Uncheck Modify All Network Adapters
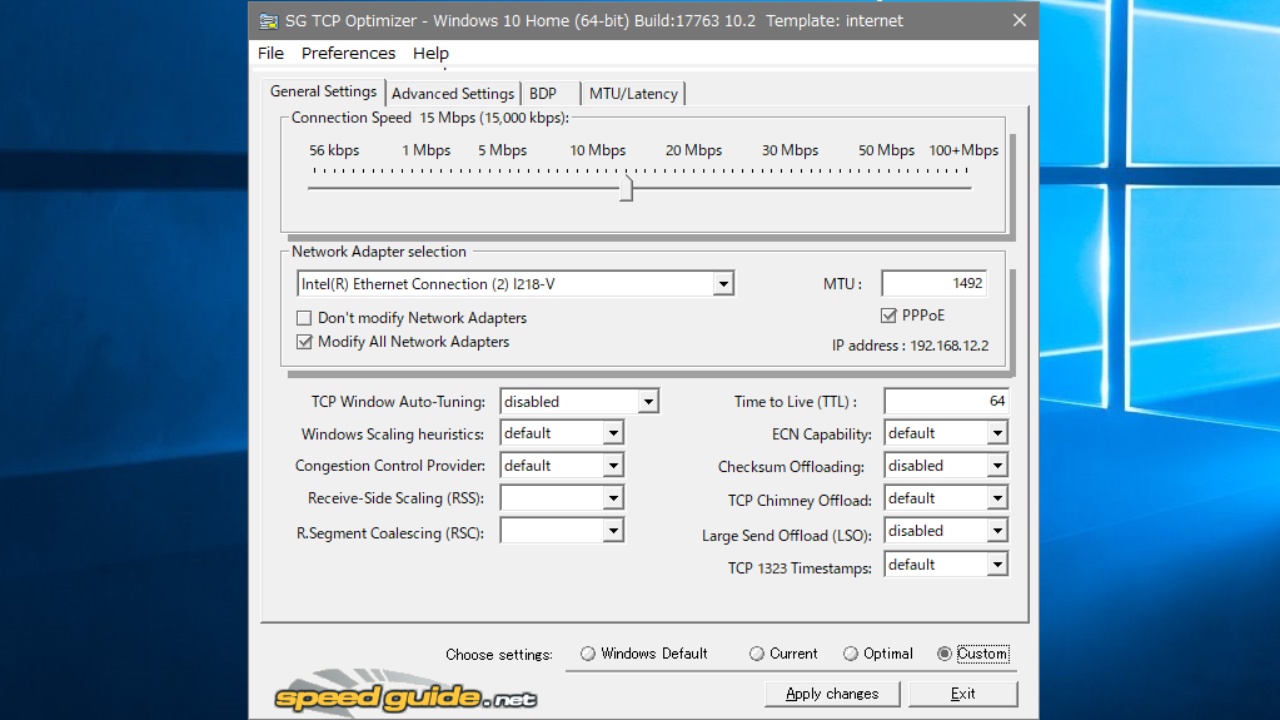Screen dimensions: 1280x720 point(304,342)
